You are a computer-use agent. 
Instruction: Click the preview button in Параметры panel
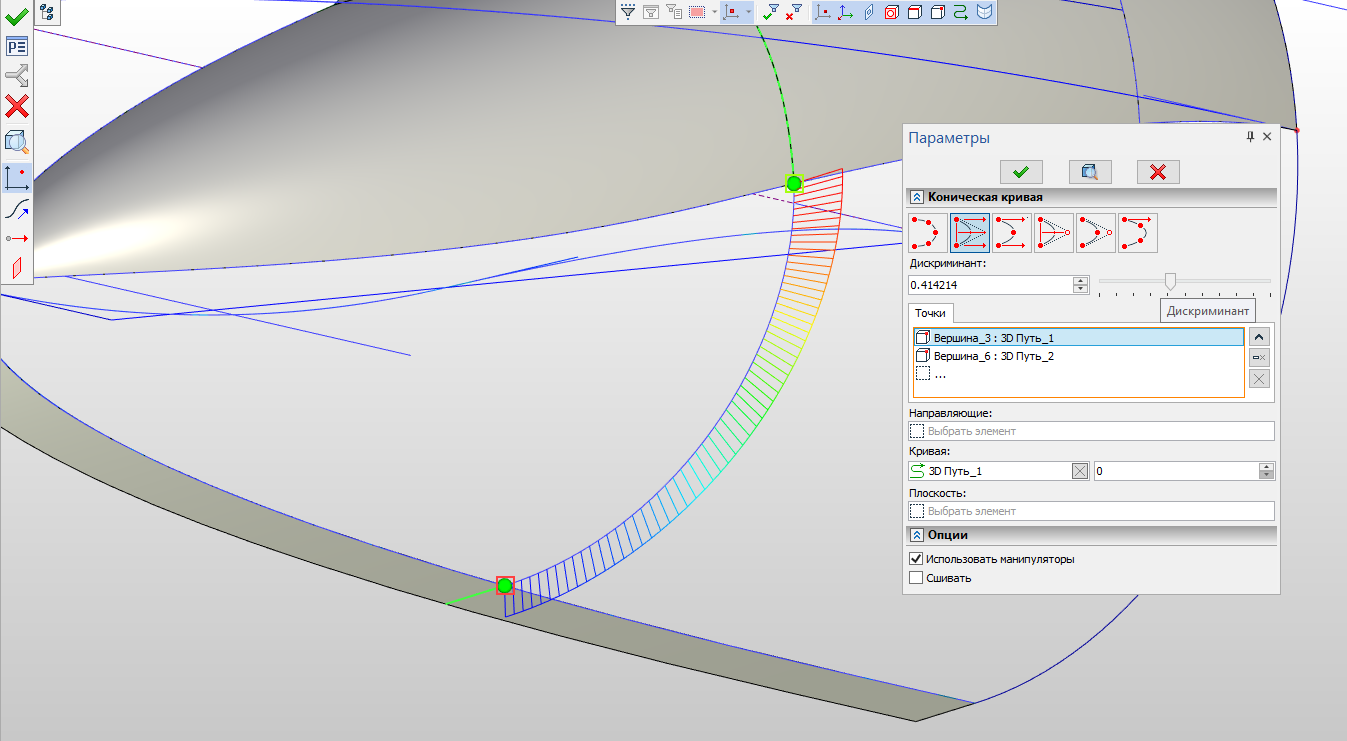point(1090,172)
